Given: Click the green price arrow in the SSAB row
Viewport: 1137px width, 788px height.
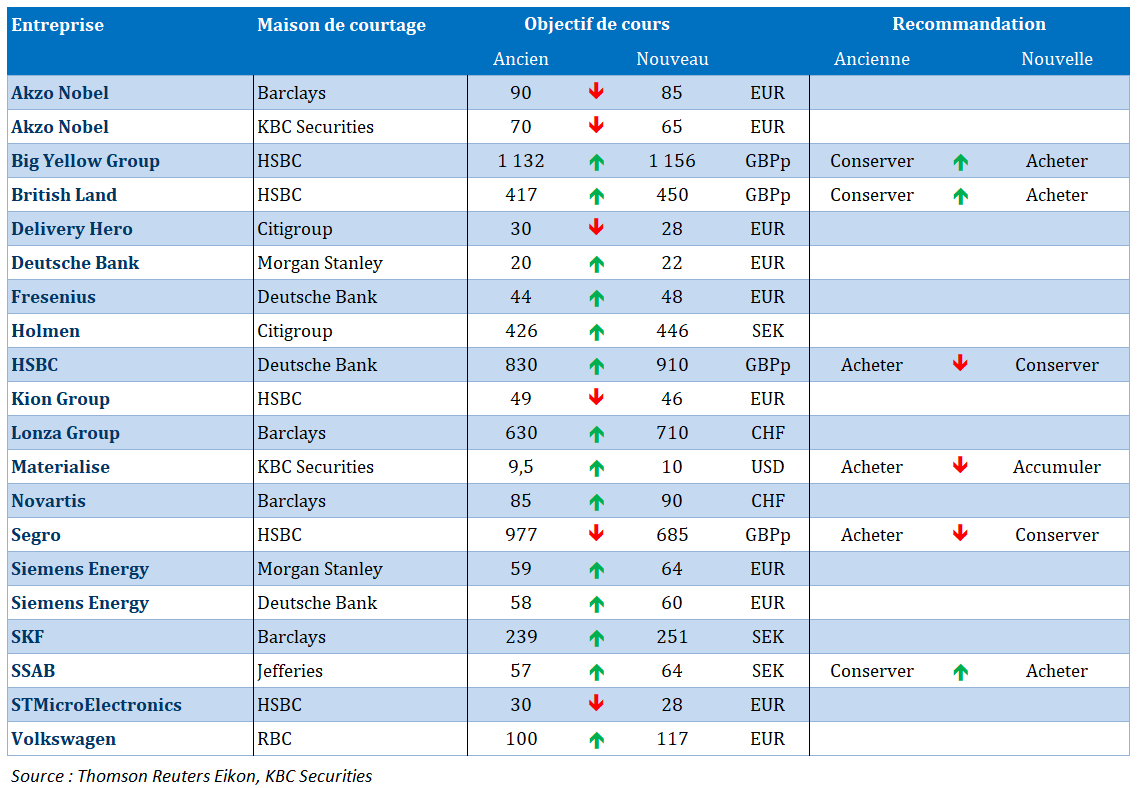Looking at the screenshot, I should tap(596, 672).
